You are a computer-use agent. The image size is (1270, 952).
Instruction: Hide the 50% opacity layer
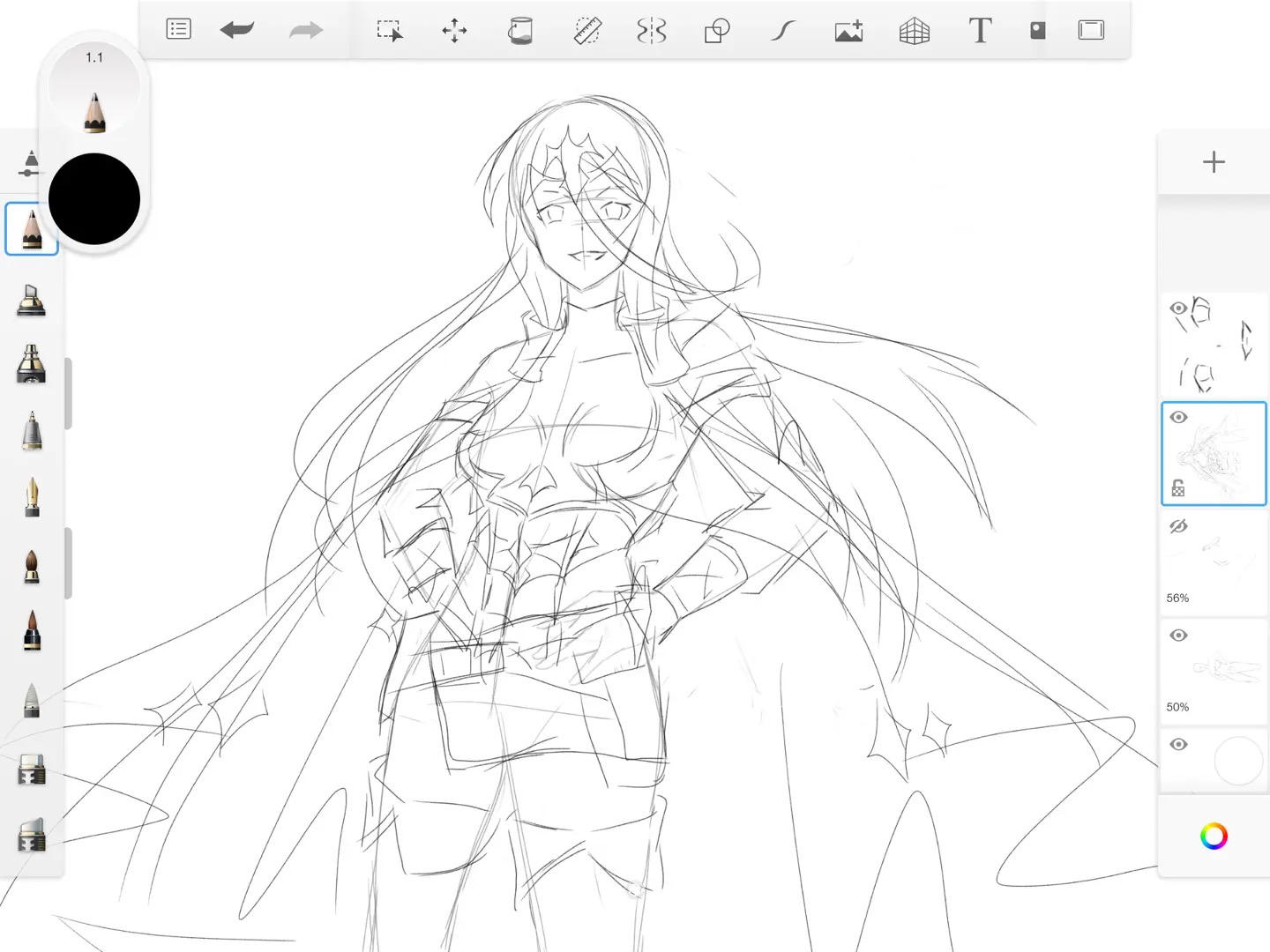click(1179, 636)
